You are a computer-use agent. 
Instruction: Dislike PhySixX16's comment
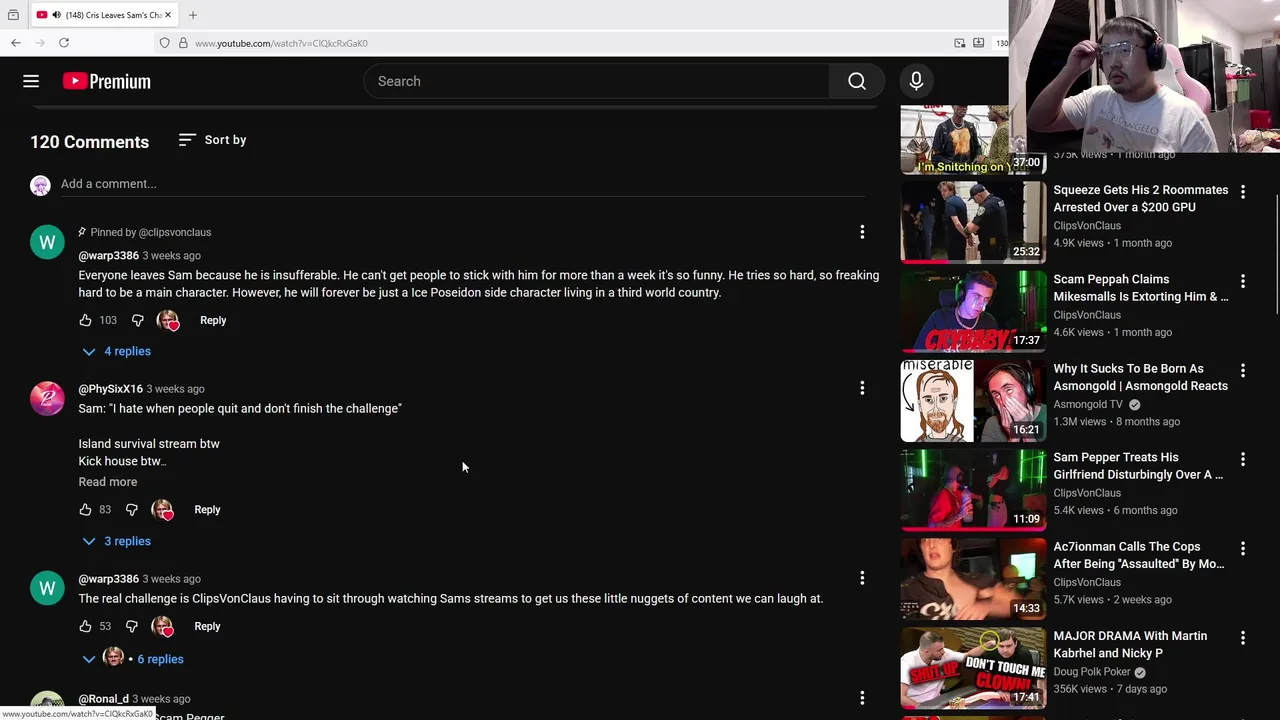point(132,510)
